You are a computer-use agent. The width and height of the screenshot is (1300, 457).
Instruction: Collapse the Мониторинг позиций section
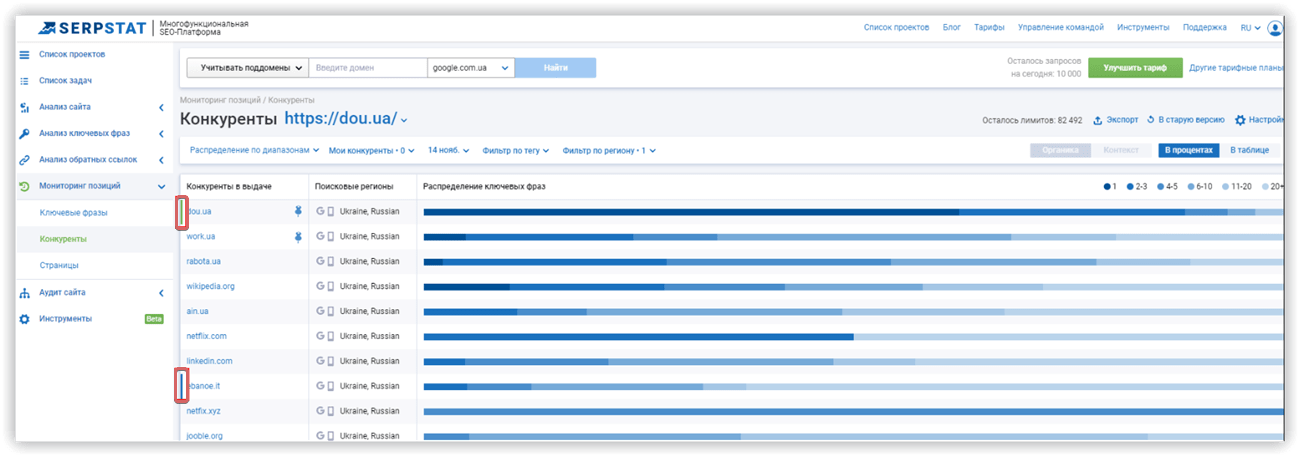click(161, 186)
